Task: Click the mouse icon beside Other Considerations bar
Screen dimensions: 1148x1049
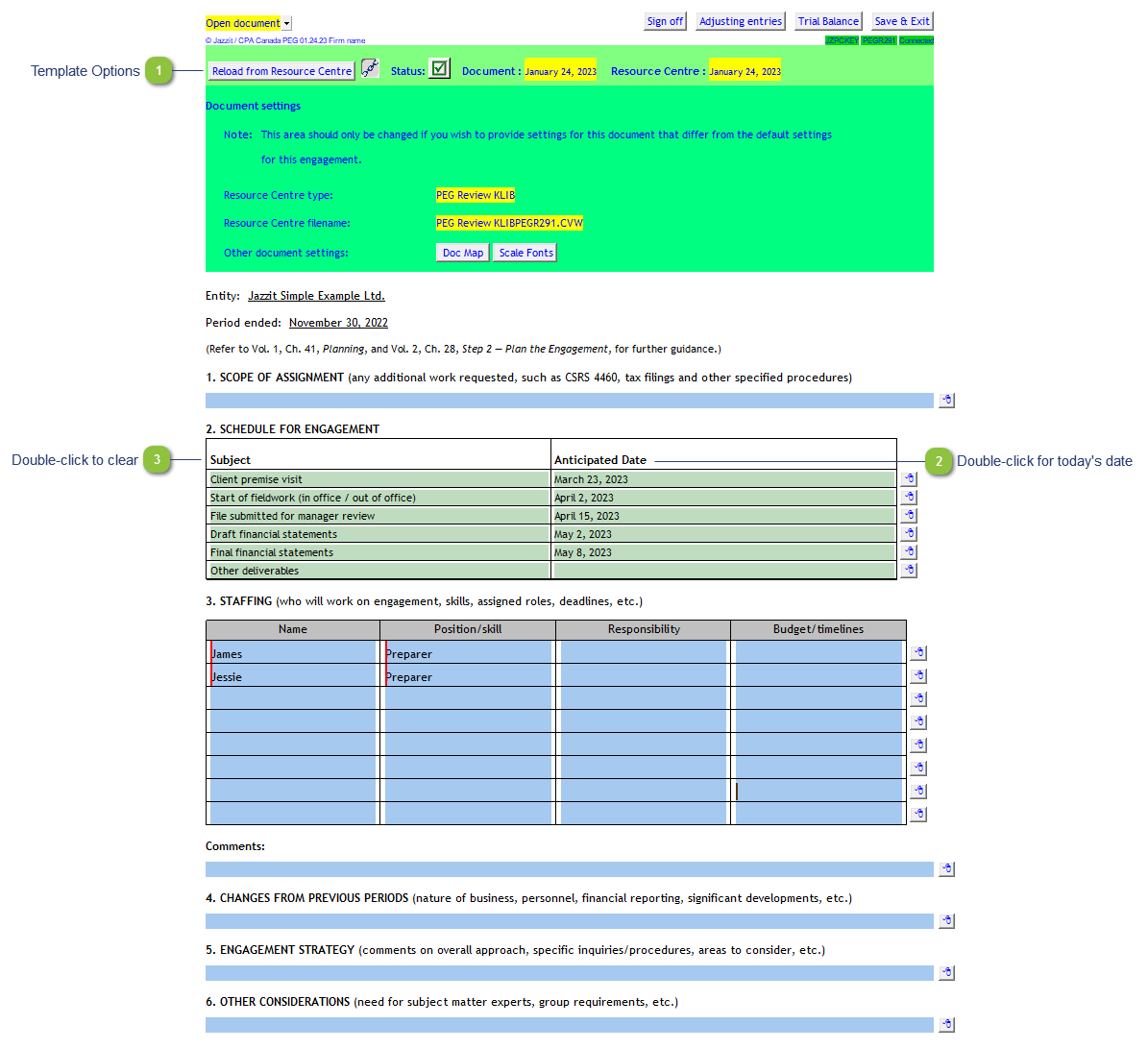Action: pos(946,1025)
